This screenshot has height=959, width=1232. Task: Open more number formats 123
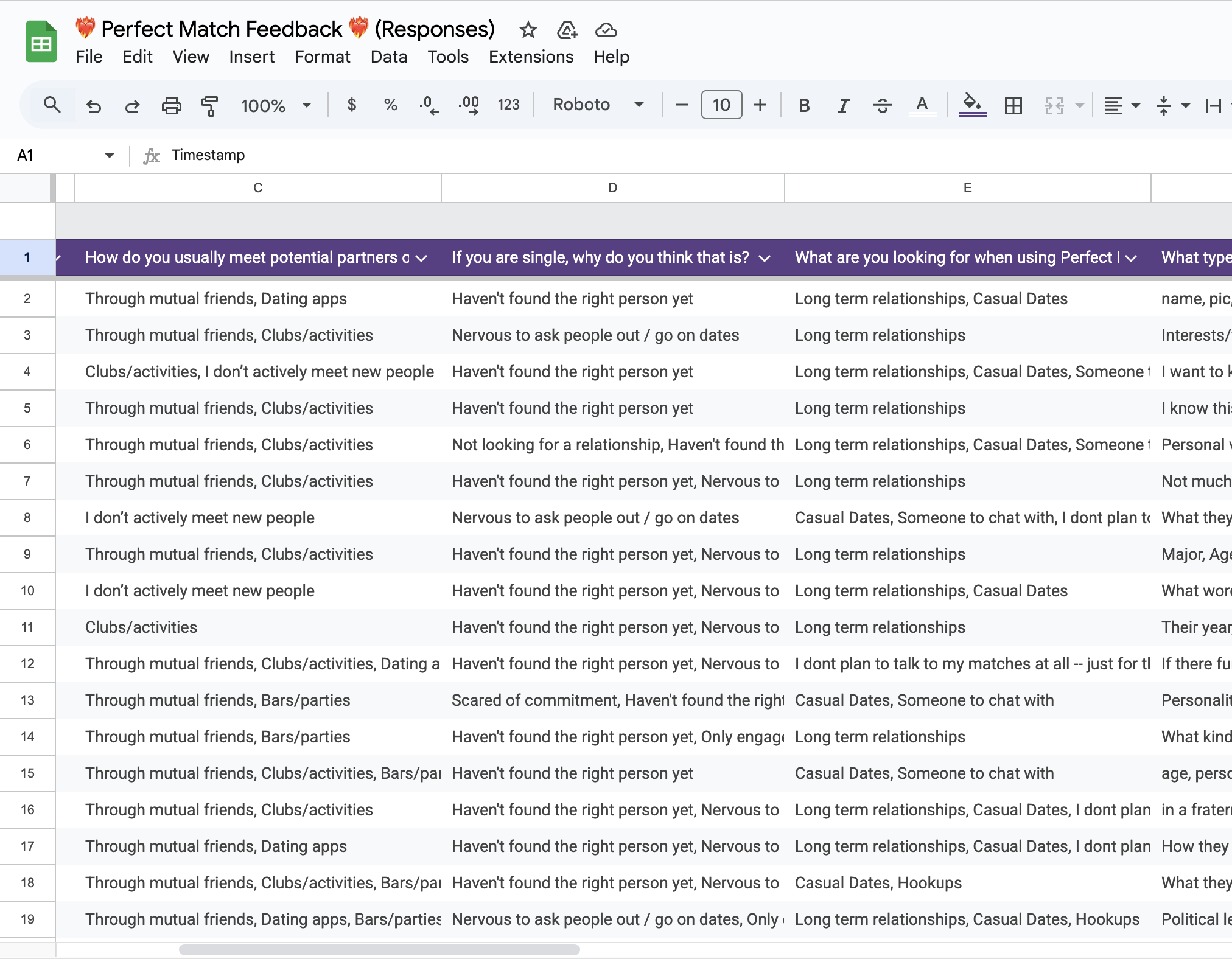pyautogui.click(x=508, y=105)
